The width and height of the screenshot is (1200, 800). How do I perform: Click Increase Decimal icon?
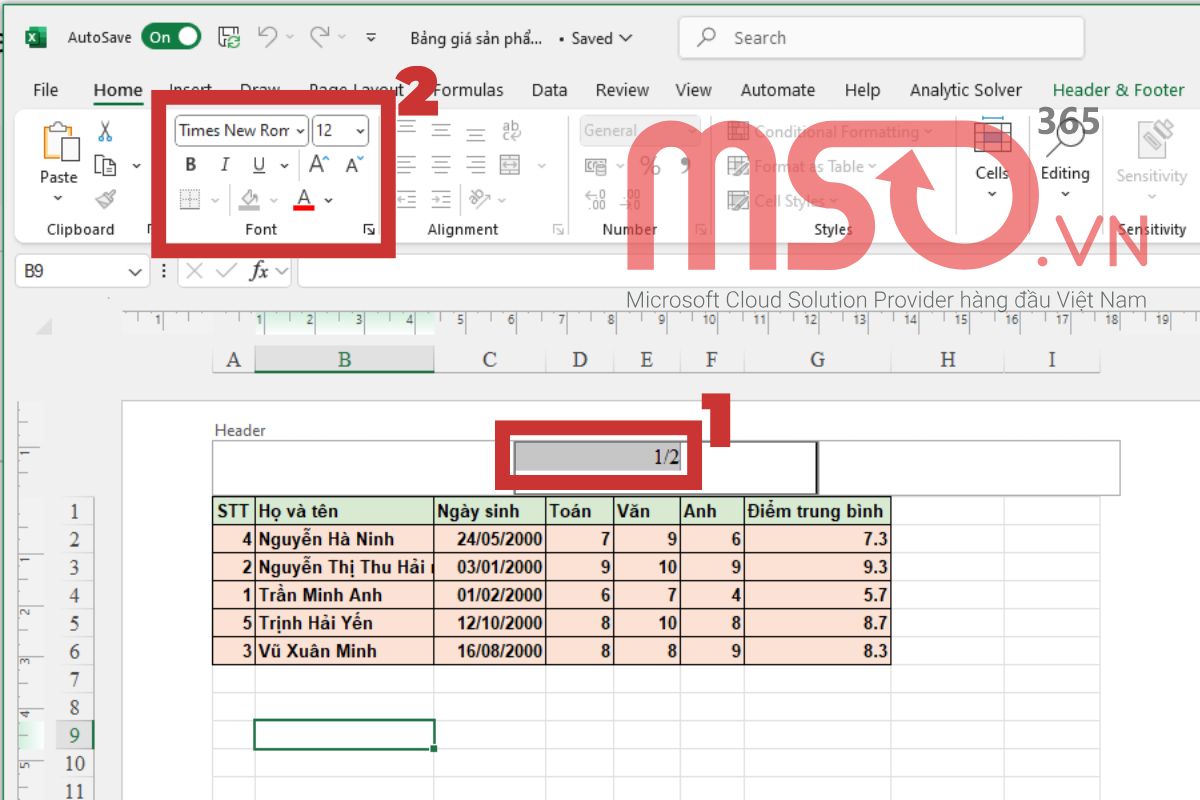pyautogui.click(x=596, y=200)
